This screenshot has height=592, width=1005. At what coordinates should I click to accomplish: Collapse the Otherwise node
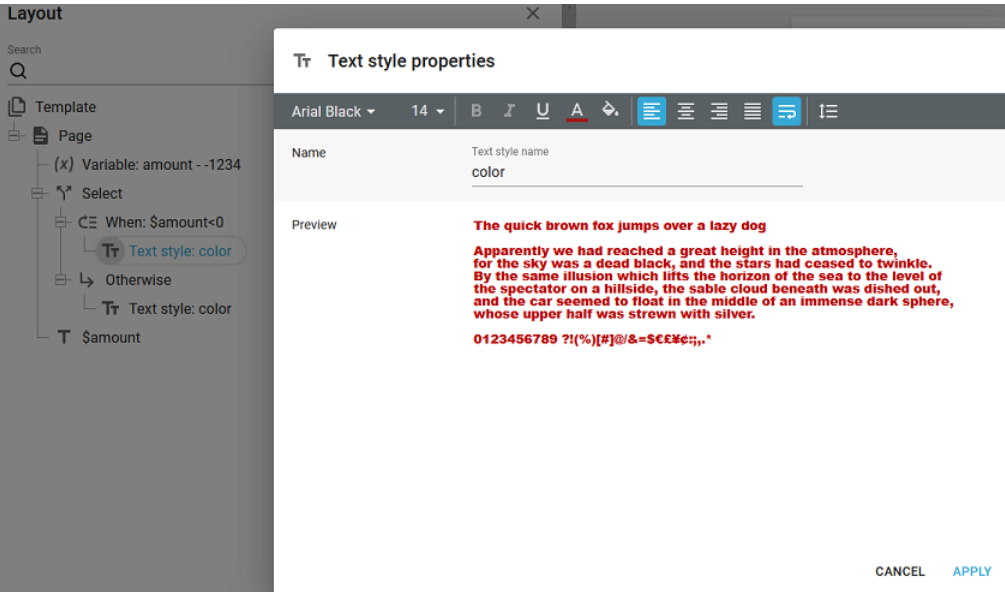pyautogui.click(x=62, y=280)
